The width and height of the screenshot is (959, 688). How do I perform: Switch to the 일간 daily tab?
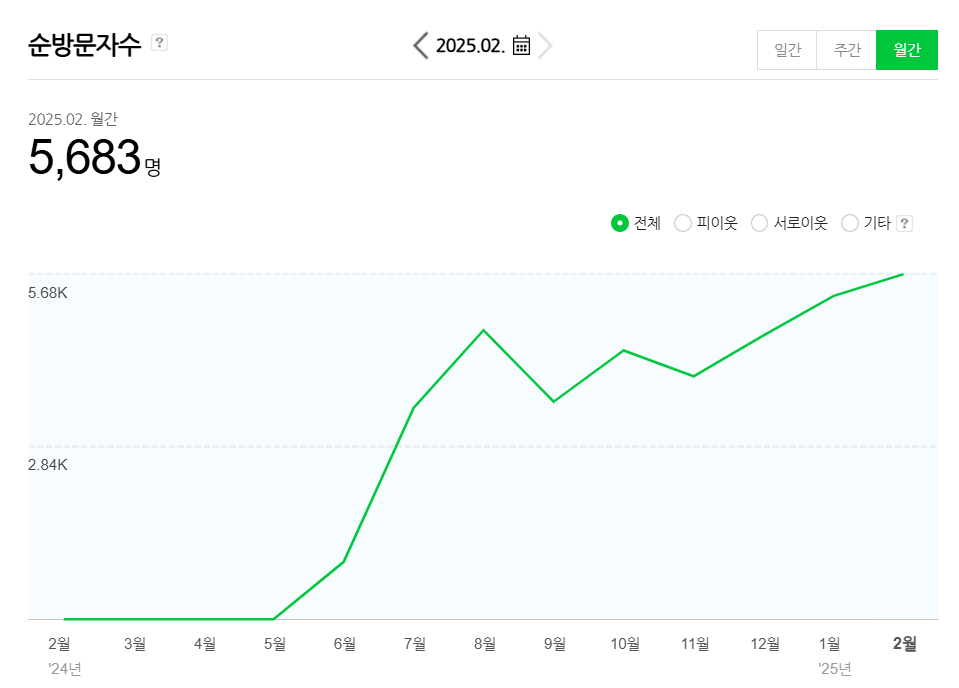click(x=787, y=50)
